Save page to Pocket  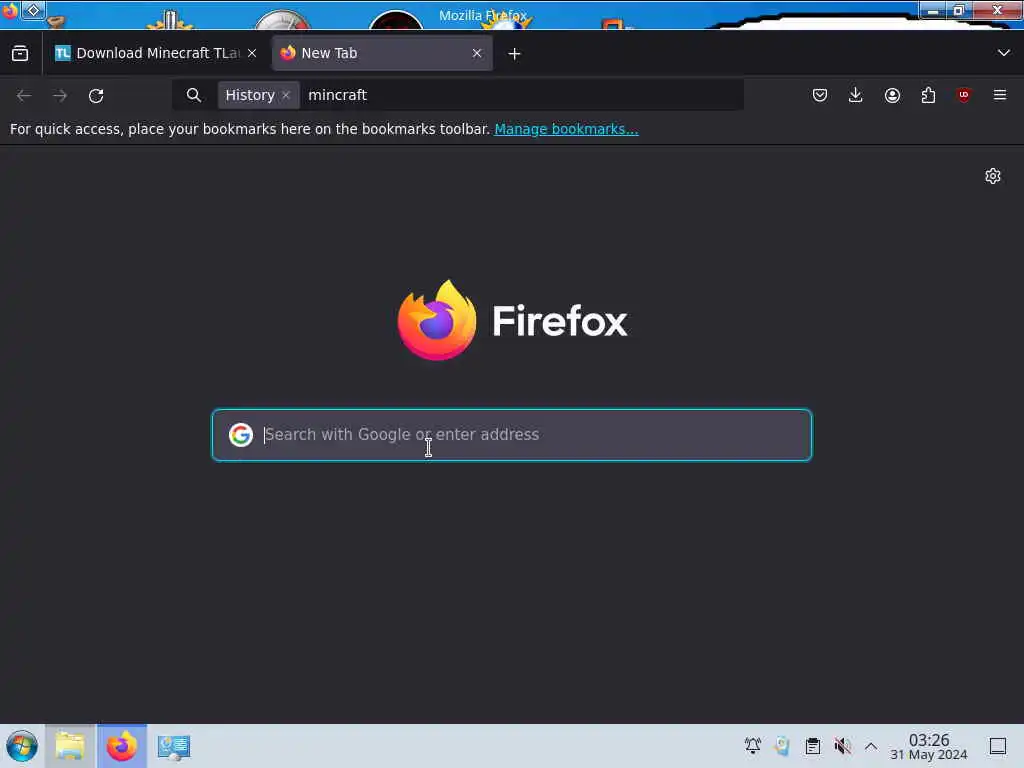[x=820, y=95]
